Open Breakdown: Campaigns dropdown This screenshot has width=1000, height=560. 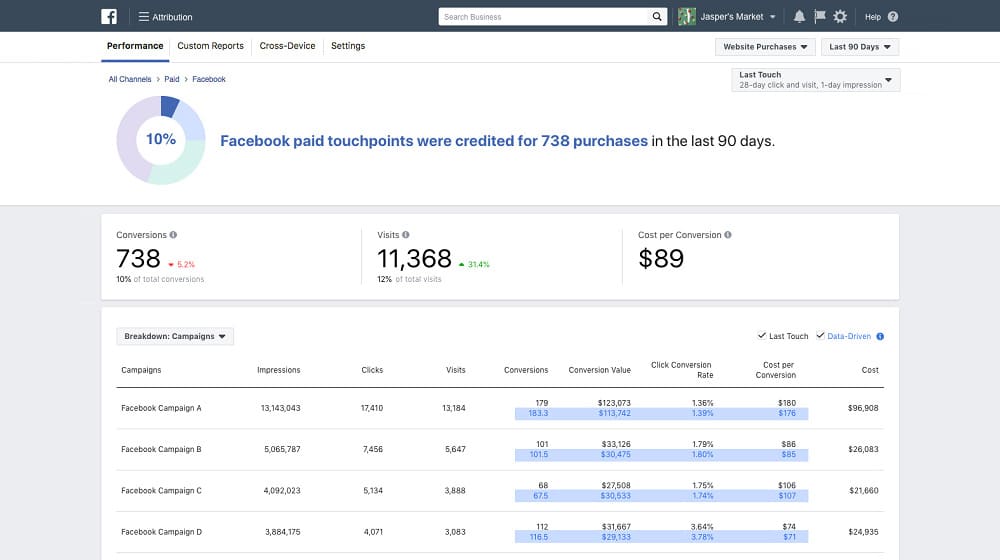175,336
